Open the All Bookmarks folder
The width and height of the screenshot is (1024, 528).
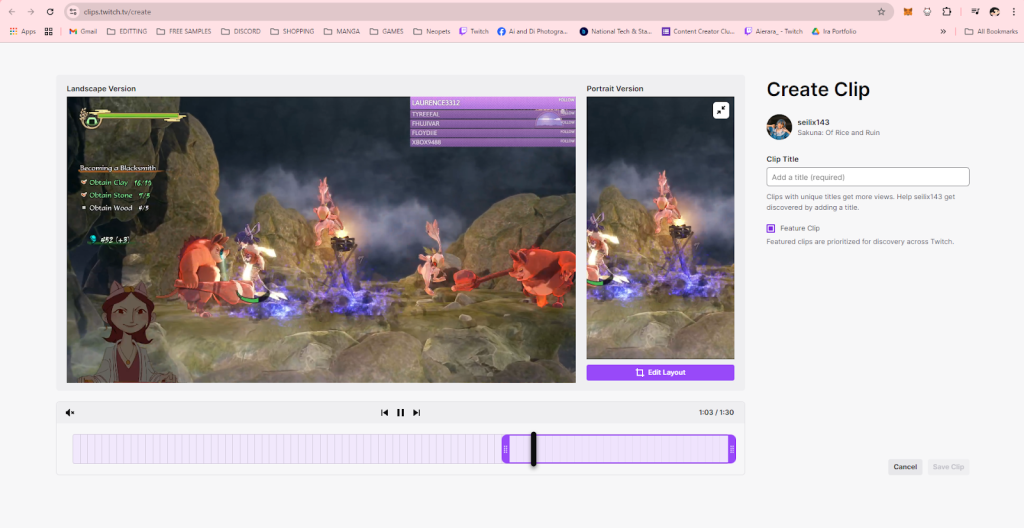(x=990, y=31)
